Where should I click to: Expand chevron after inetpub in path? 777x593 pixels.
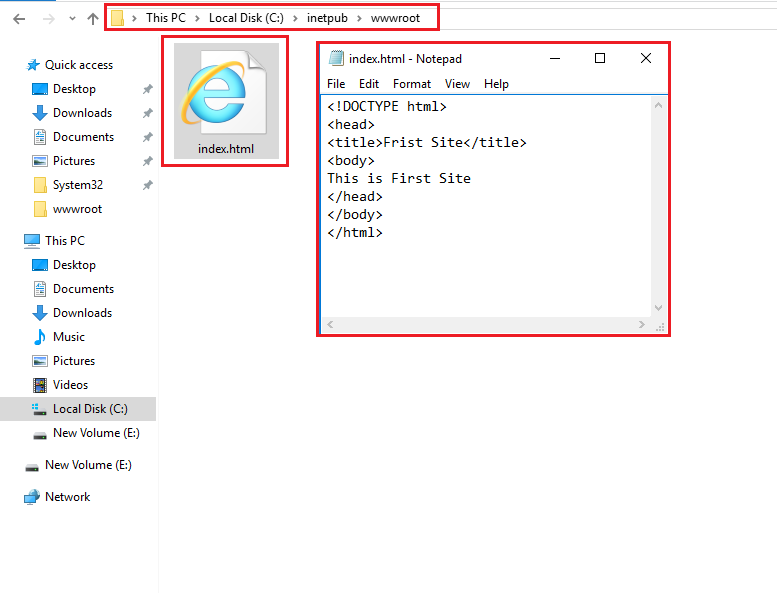click(x=359, y=18)
